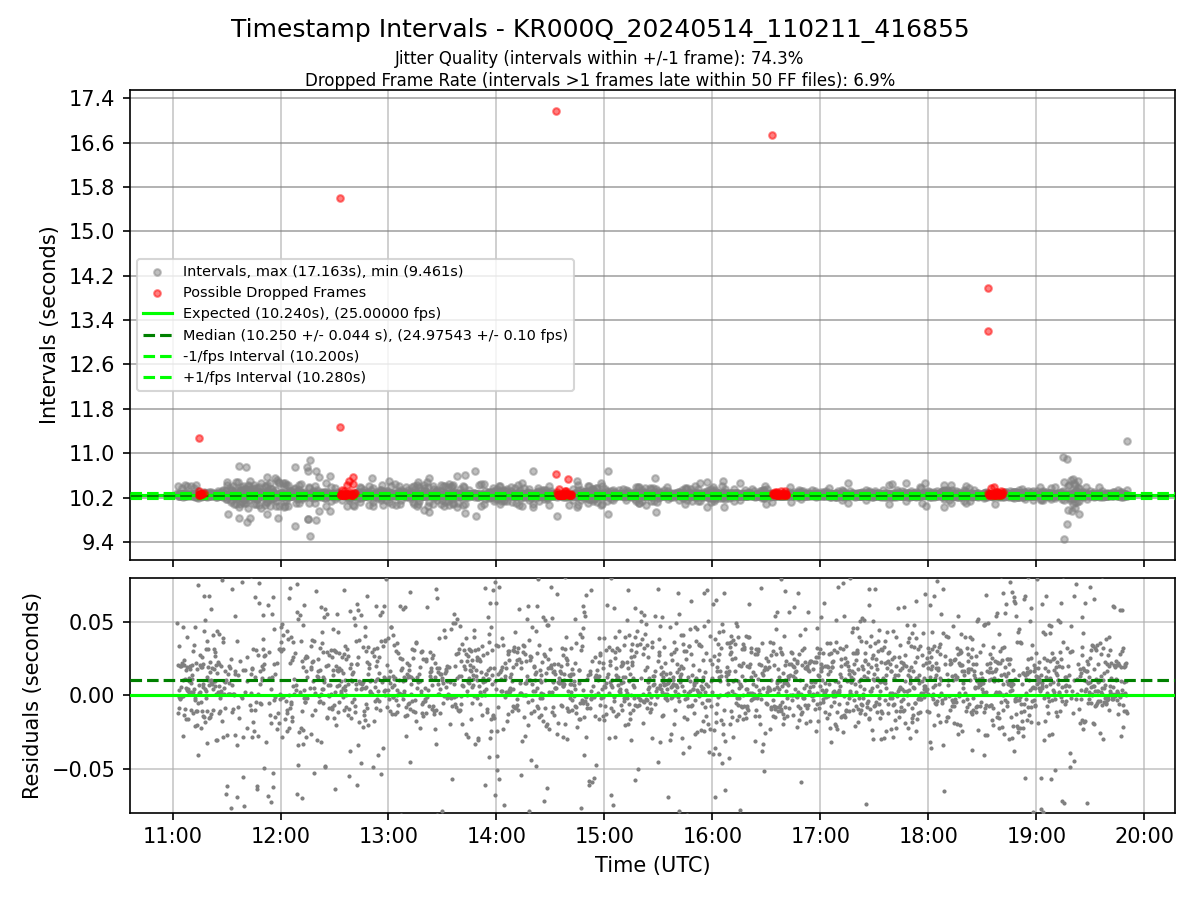1200x900 pixels.
Task: Click the 11.0 y-axis tick label
Action: [94, 454]
